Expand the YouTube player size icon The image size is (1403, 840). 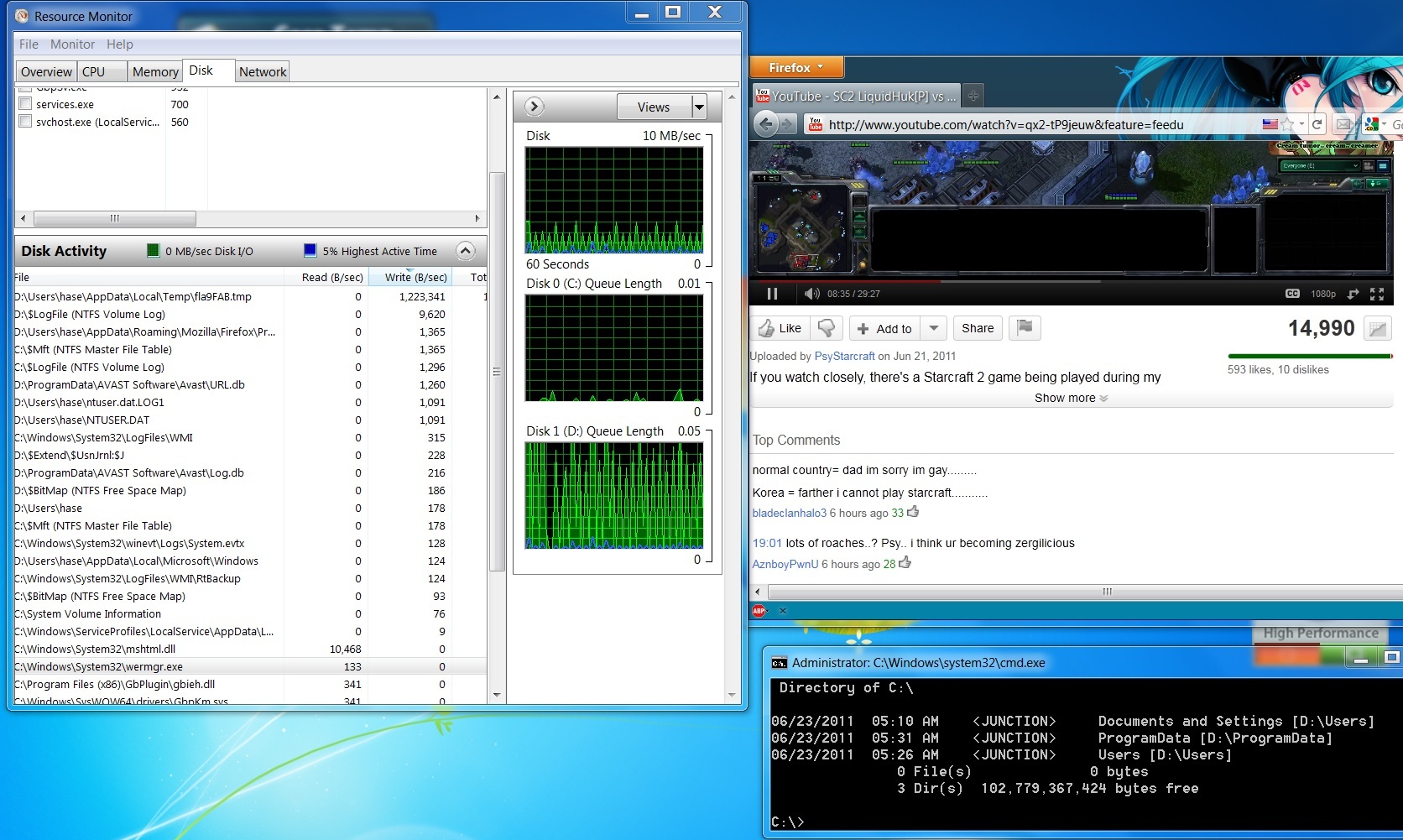pos(1353,294)
